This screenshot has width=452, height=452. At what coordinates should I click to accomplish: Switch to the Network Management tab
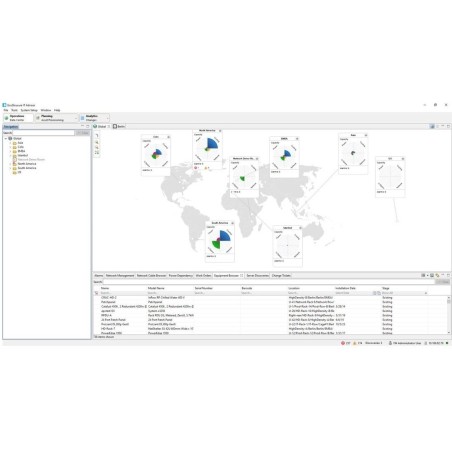(120, 276)
